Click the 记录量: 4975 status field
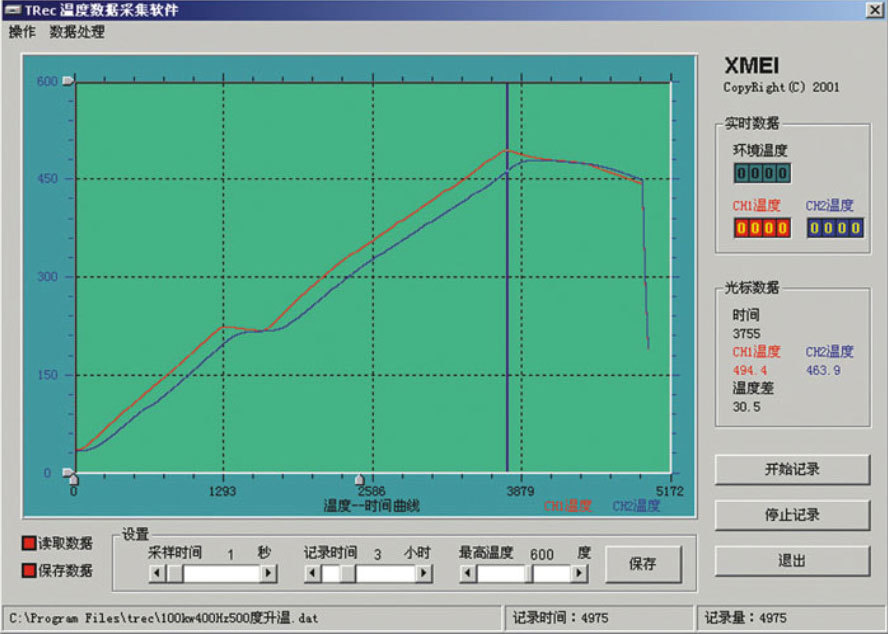The width and height of the screenshot is (888, 634). point(791,618)
